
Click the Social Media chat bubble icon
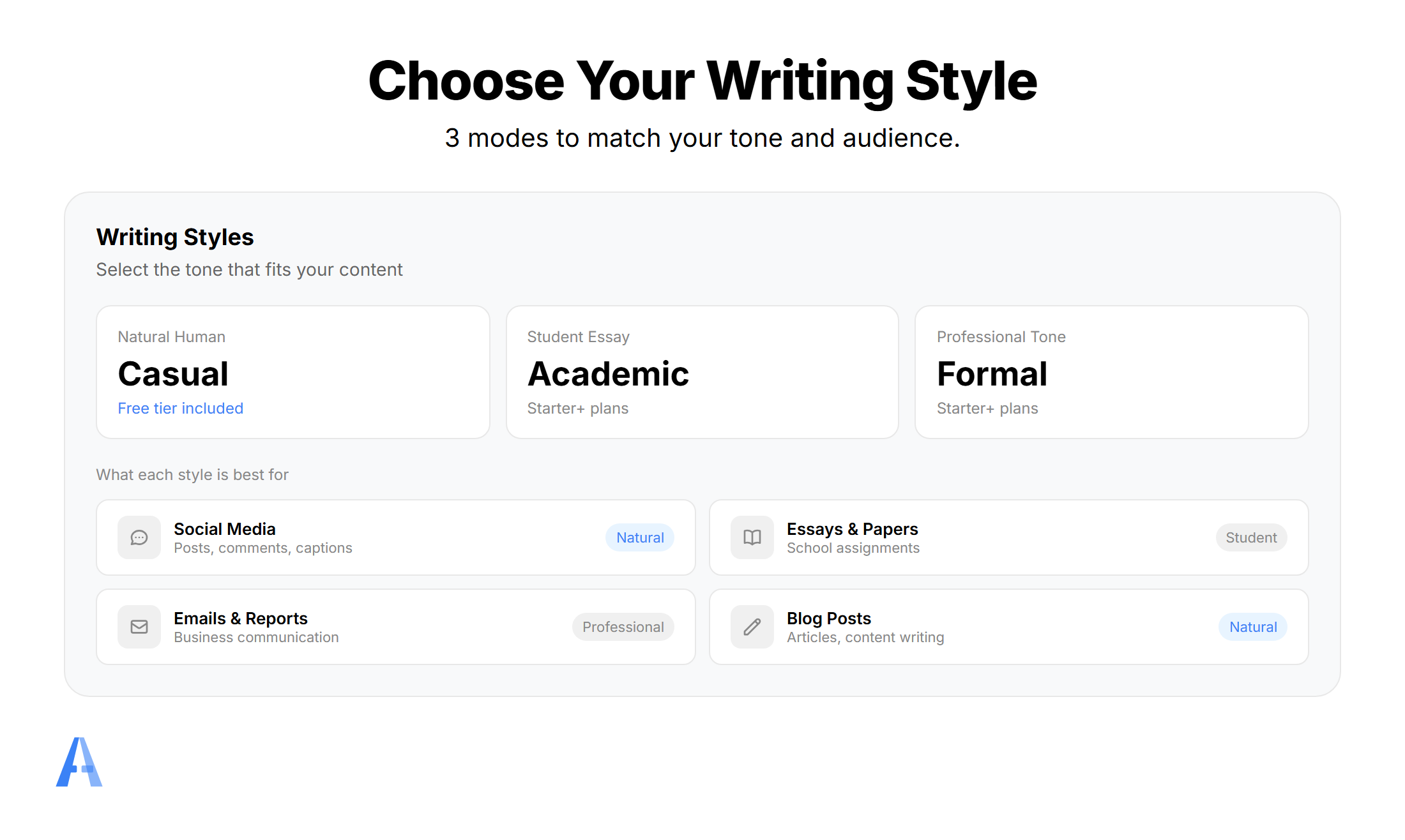pyautogui.click(x=139, y=537)
